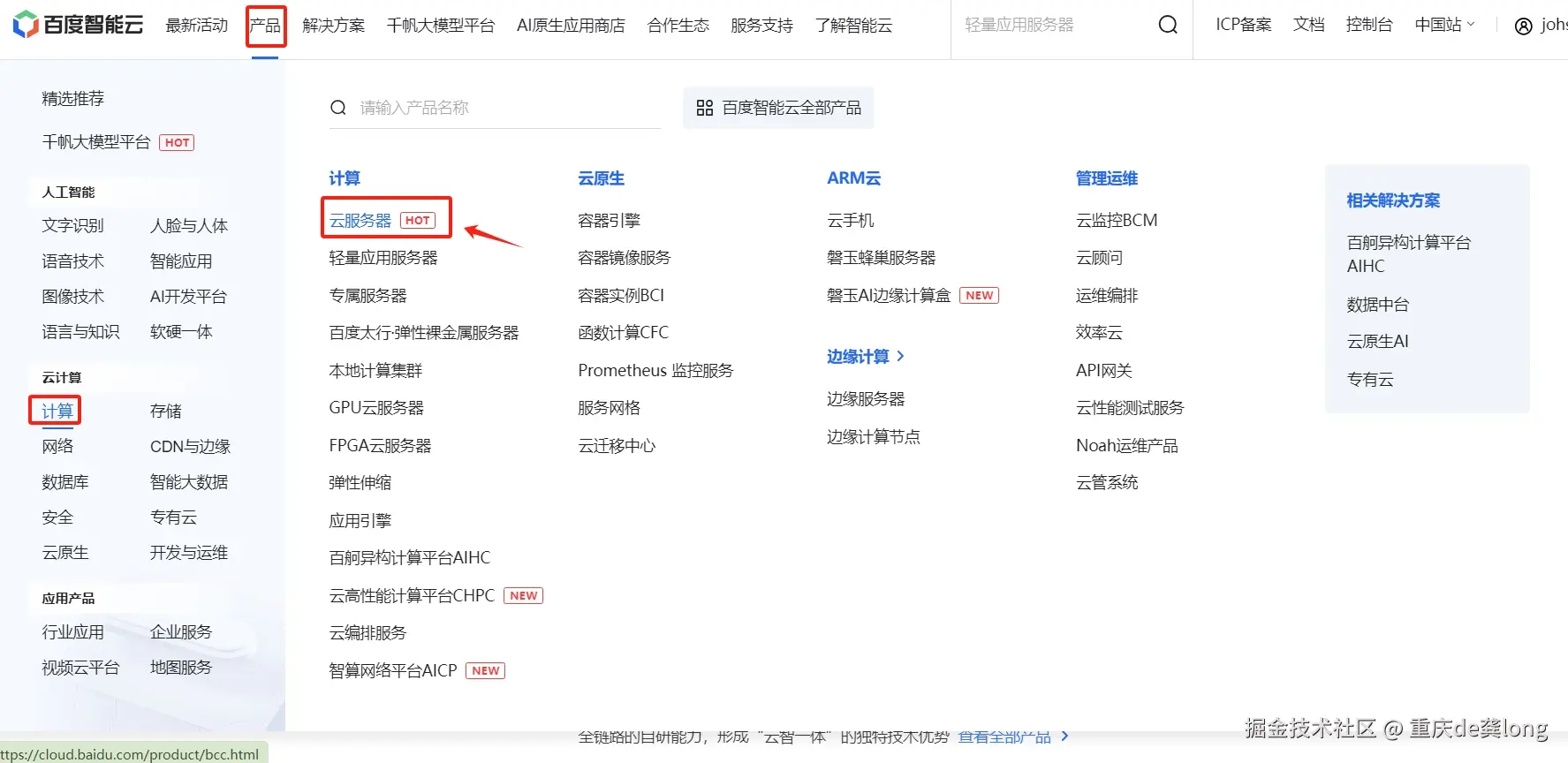Viewport: 1568px width, 763px height.
Task: Open 专属服务器 product link
Action: [367, 296]
